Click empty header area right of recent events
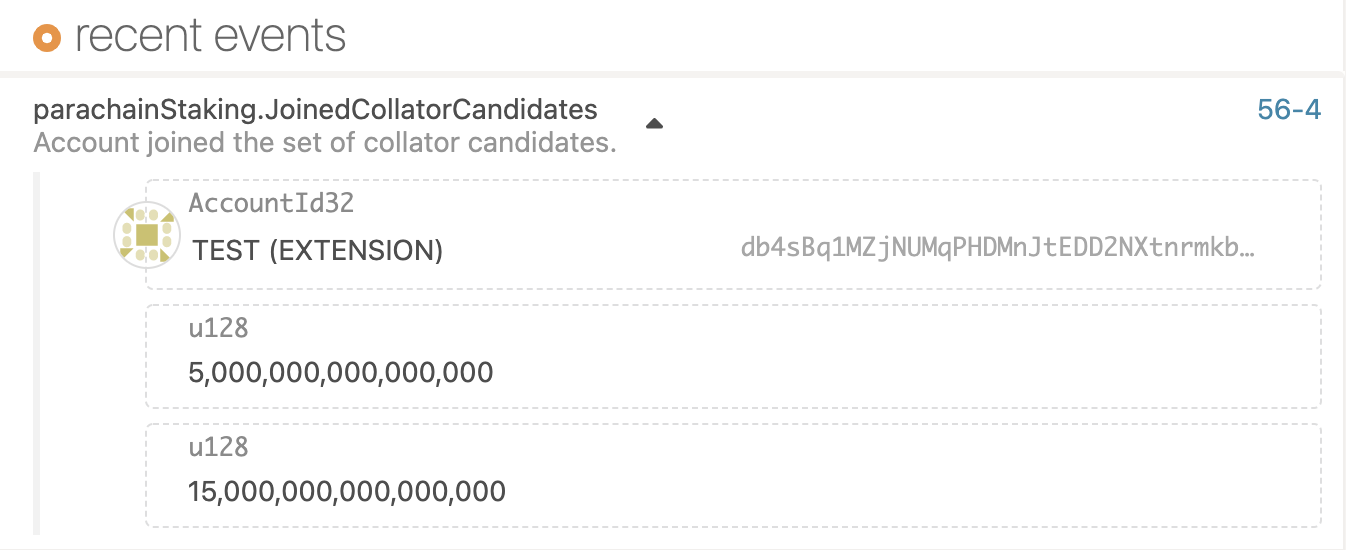The image size is (1346, 550). click(x=800, y=37)
